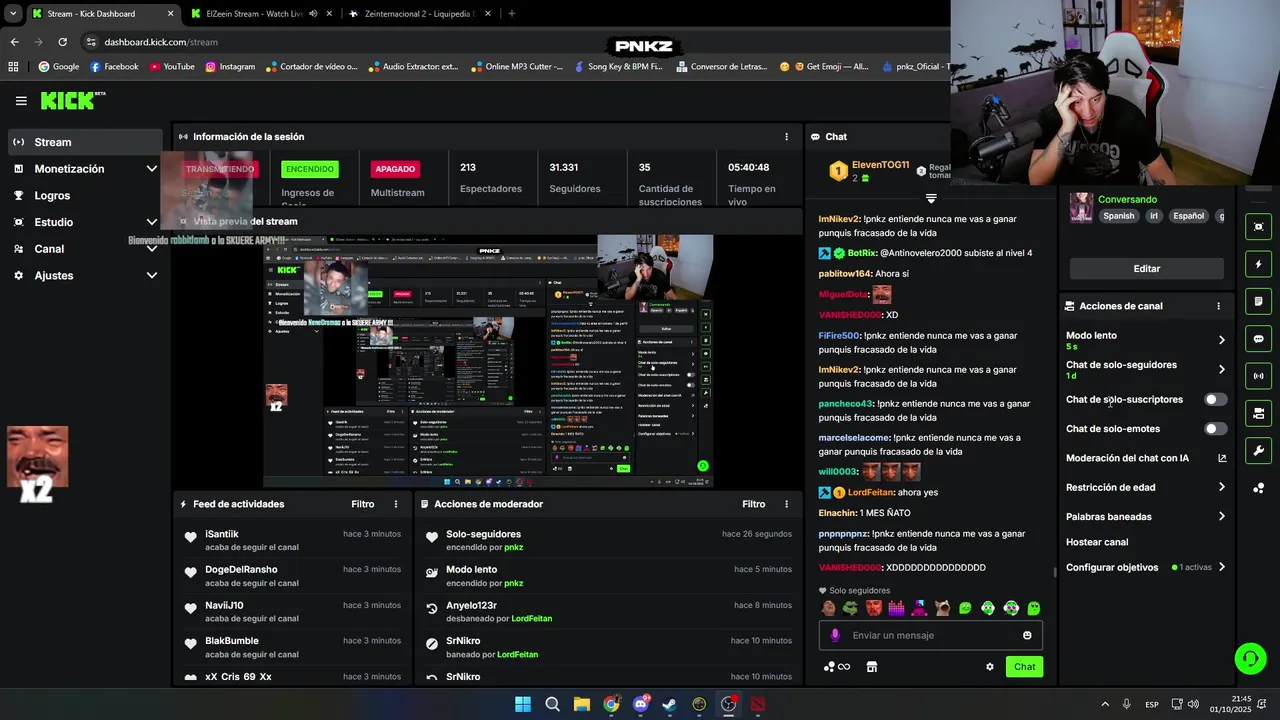This screenshot has height=720, width=1280.
Task: Open Acciones de moderador three-dot menu
Action: pos(787,504)
